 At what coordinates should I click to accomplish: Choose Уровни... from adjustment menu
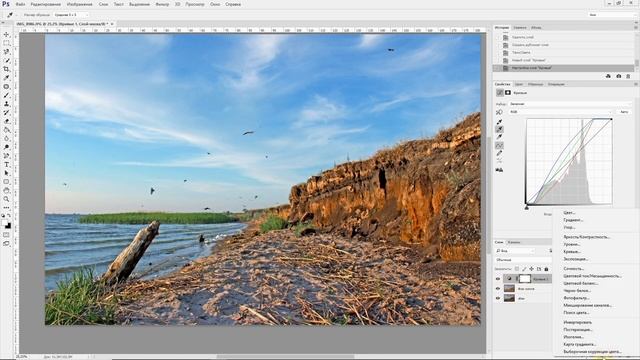[572, 244]
